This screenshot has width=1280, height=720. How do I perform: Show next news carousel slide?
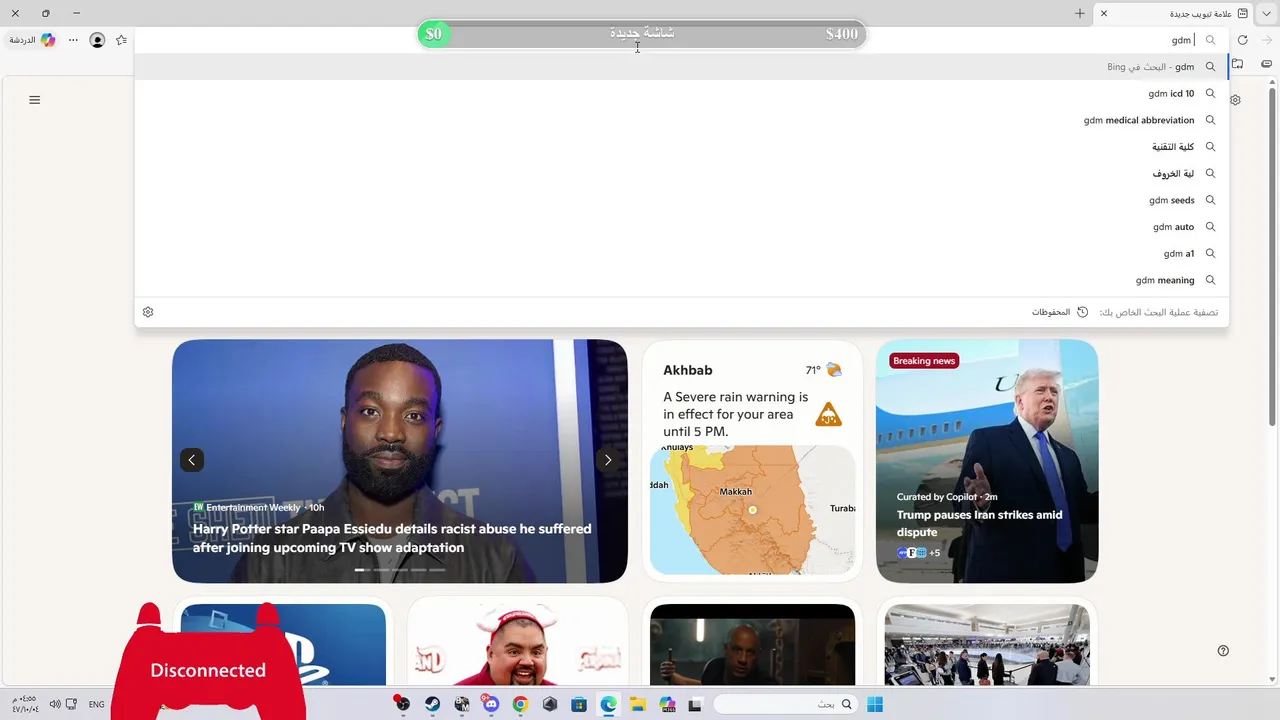pos(607,460)
